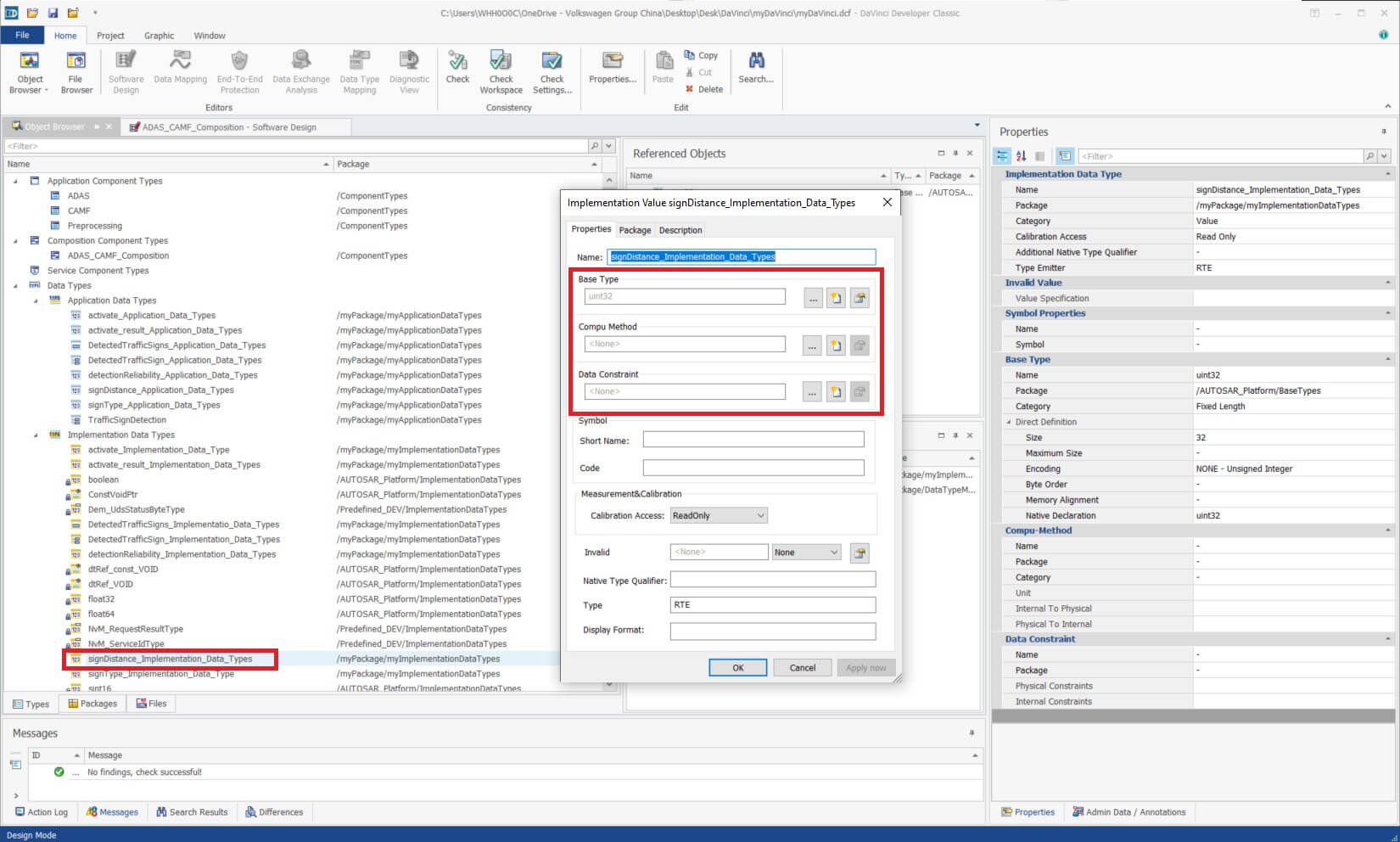Image resolution: width=1400 pixels, height=842 pixels.
Task: Open Calibration Access ReadOnly dropdown
Action: pyautogui.click(x=719, y=515)
